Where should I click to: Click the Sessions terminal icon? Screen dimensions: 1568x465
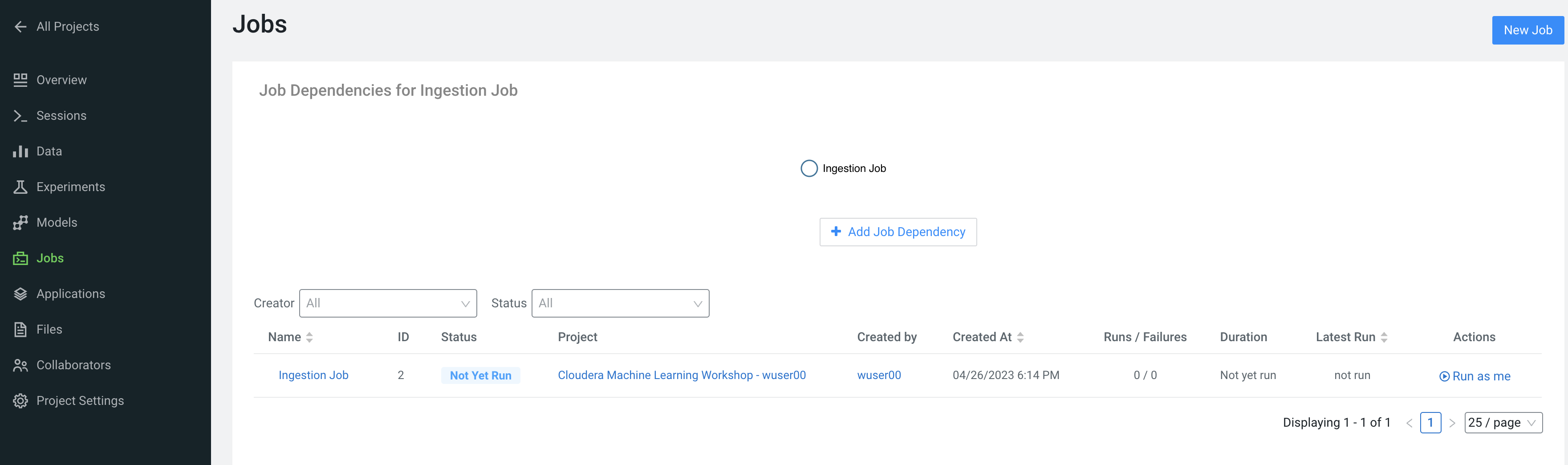tap(20, 116)
